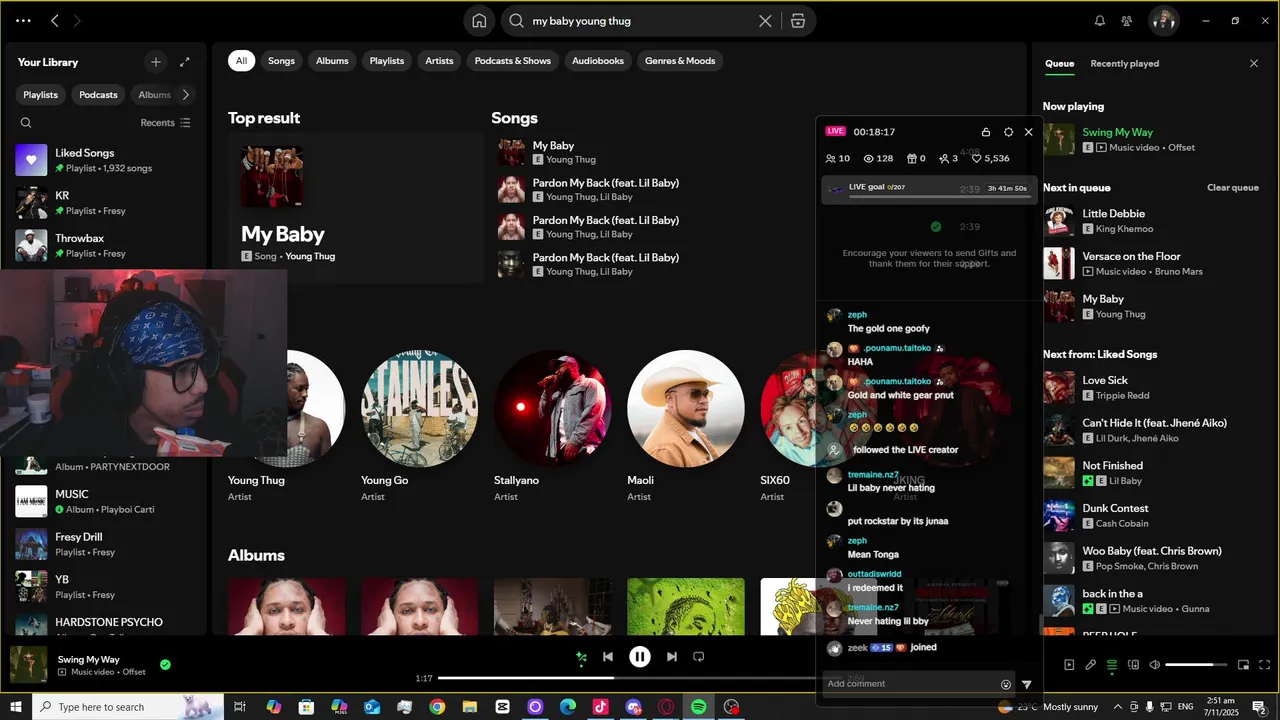Open LIVE overlay settings gear
The width and height of the screenshot is (1280, 720).
click(x=1008, y=132)
